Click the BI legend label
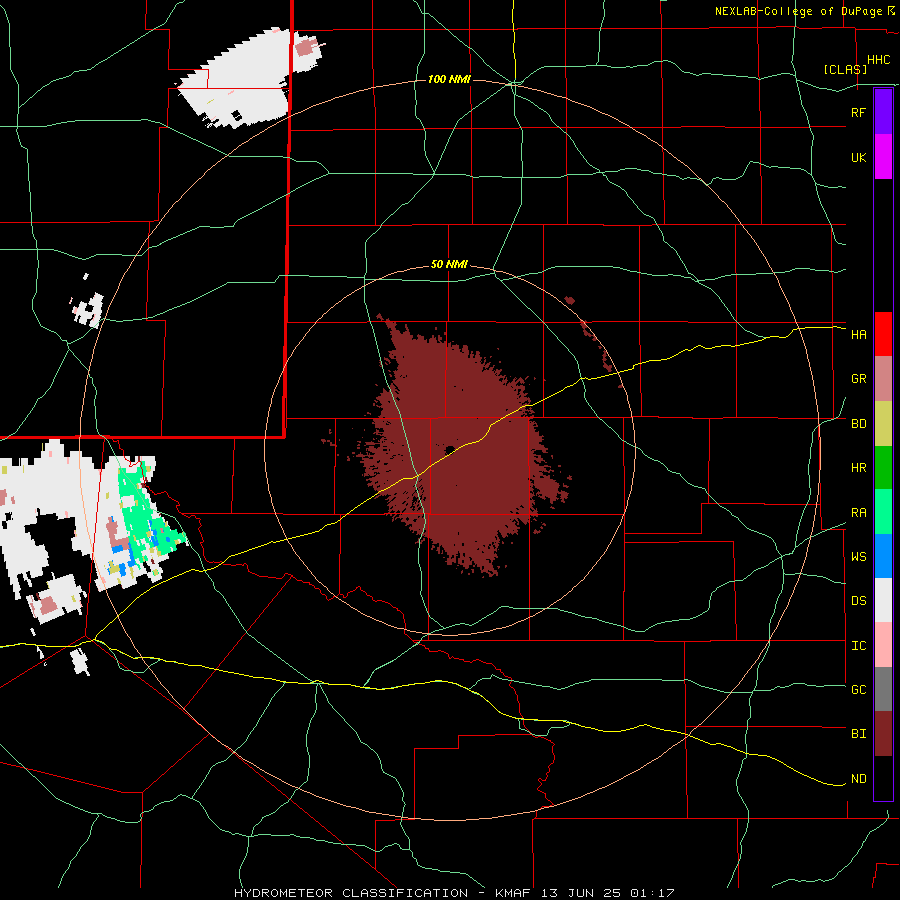The image size is (900, 900). [858, 734]
